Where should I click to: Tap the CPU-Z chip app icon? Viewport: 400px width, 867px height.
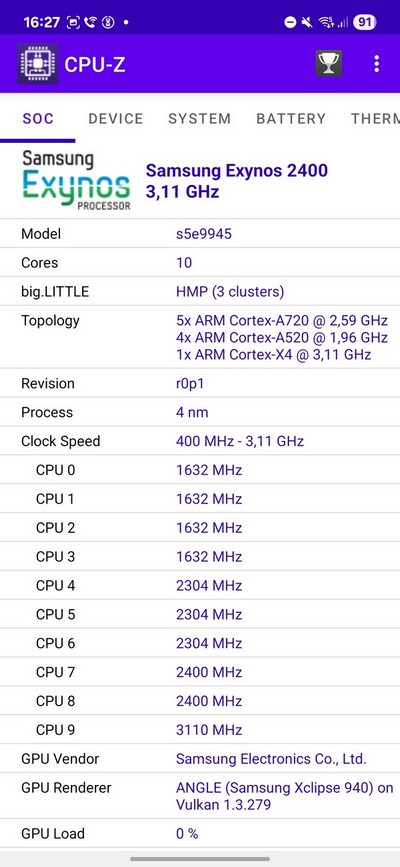[38, 64]
